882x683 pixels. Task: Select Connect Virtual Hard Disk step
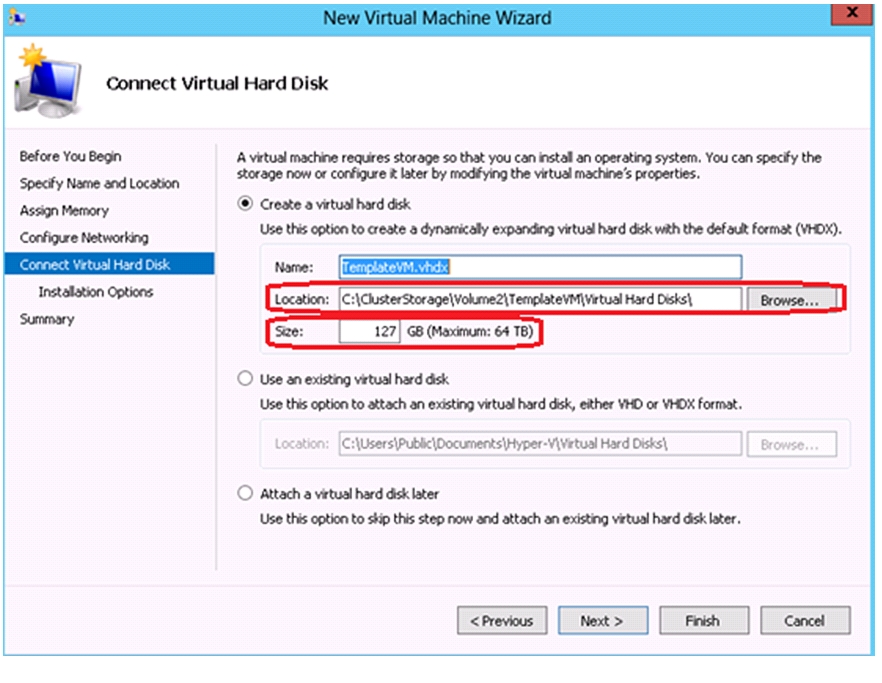pos(109,264)
